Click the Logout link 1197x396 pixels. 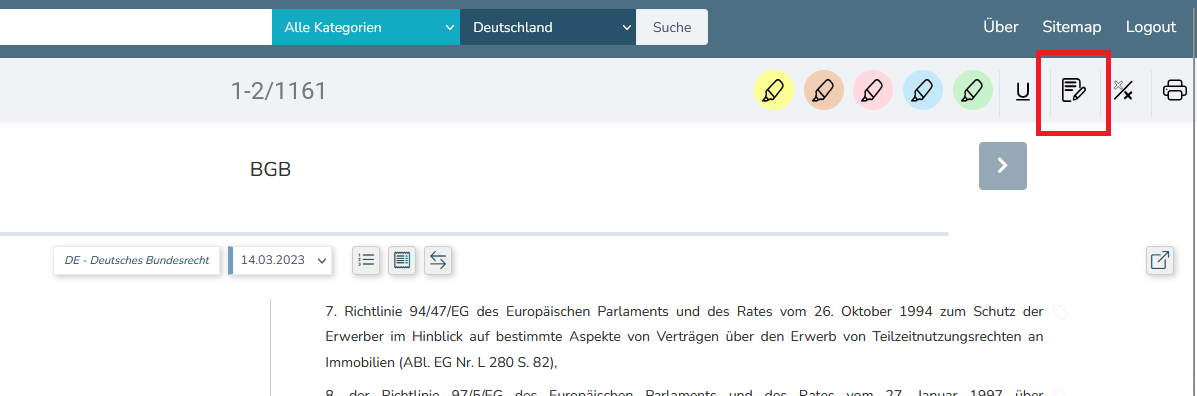pyautogui.click(x=1150, y=27)
